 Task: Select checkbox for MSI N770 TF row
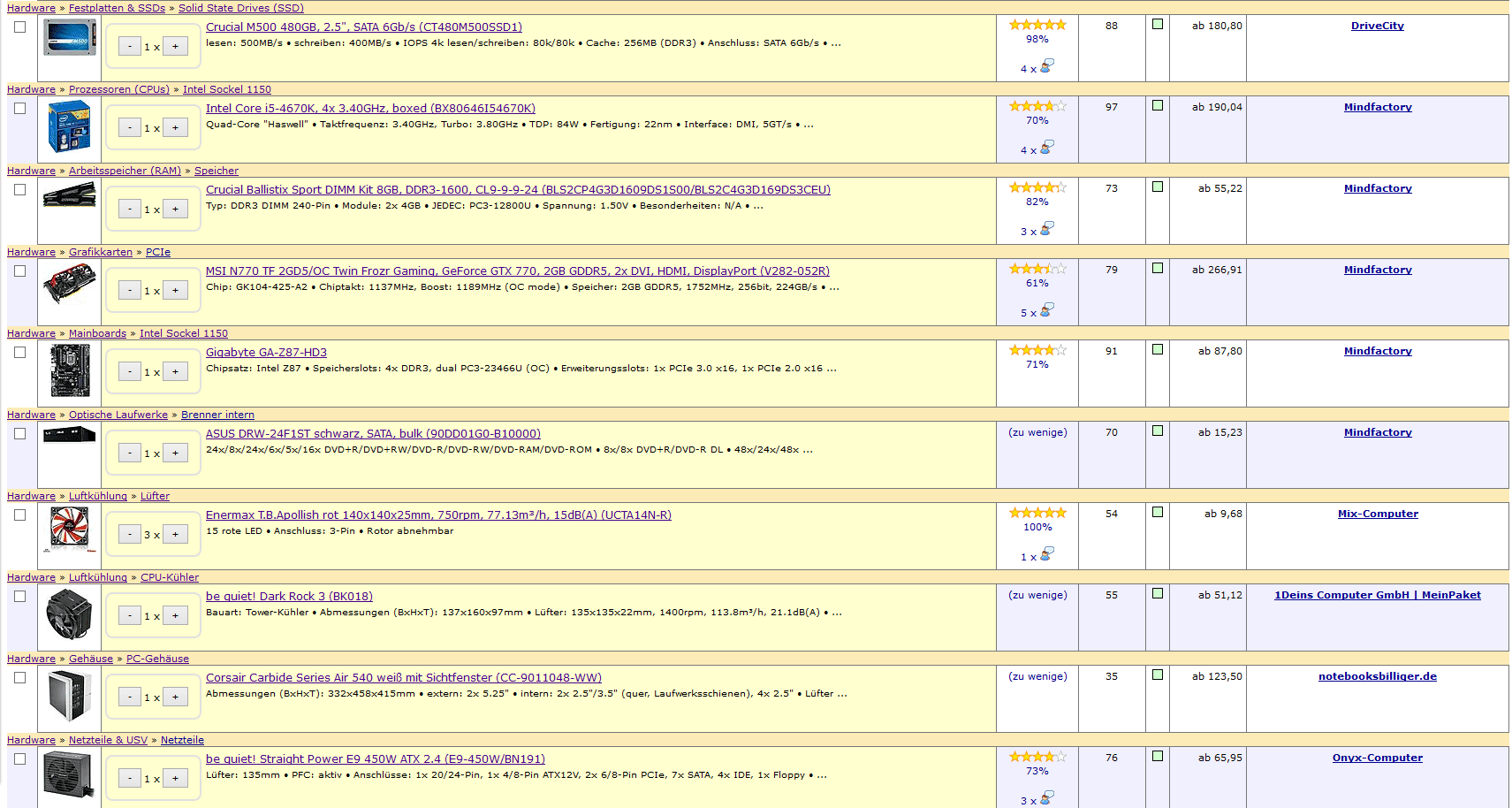pyautogui.click(x=20, y=271)
